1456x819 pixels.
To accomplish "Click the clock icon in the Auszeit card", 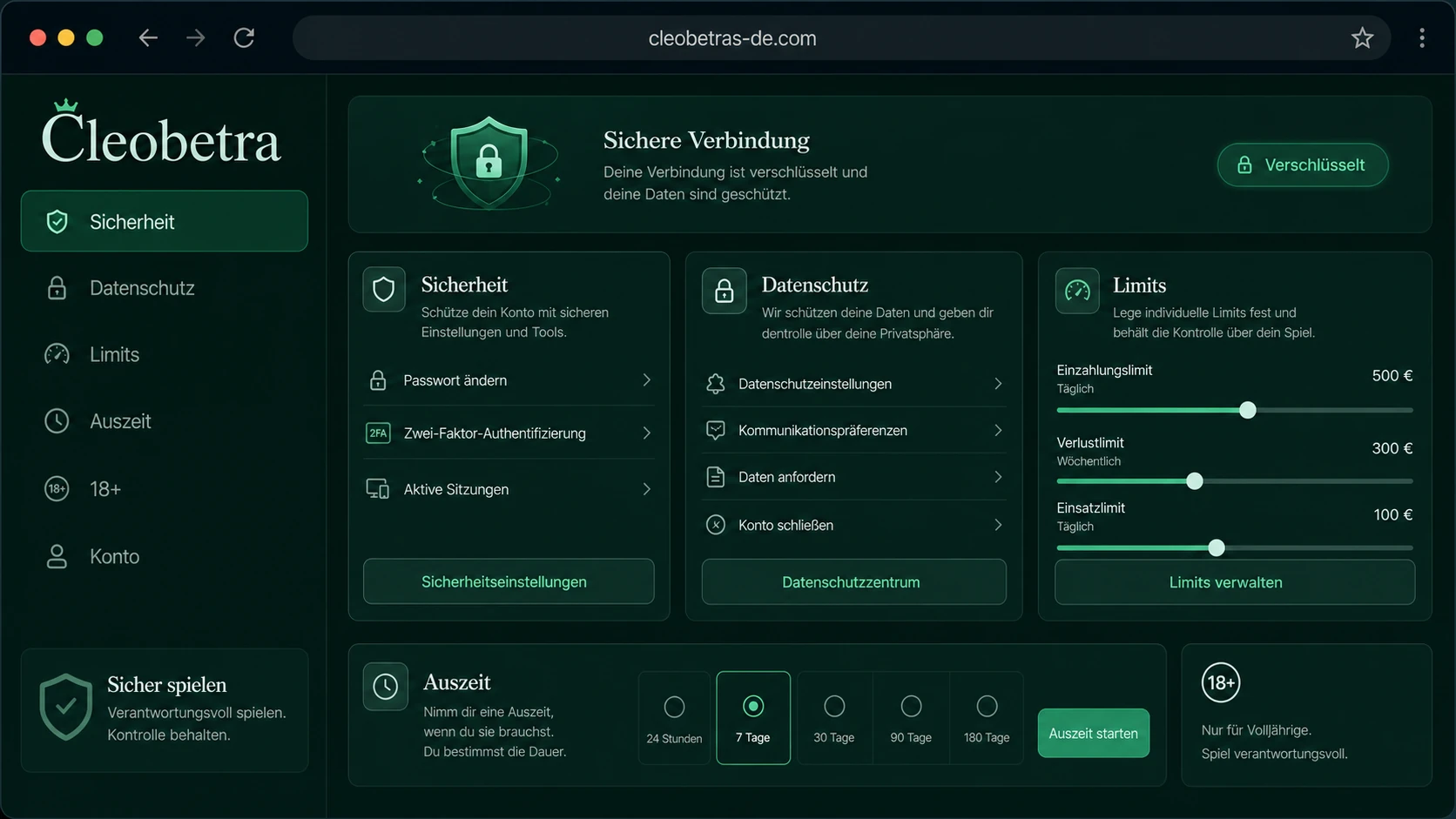I will (x=385, y=687).
